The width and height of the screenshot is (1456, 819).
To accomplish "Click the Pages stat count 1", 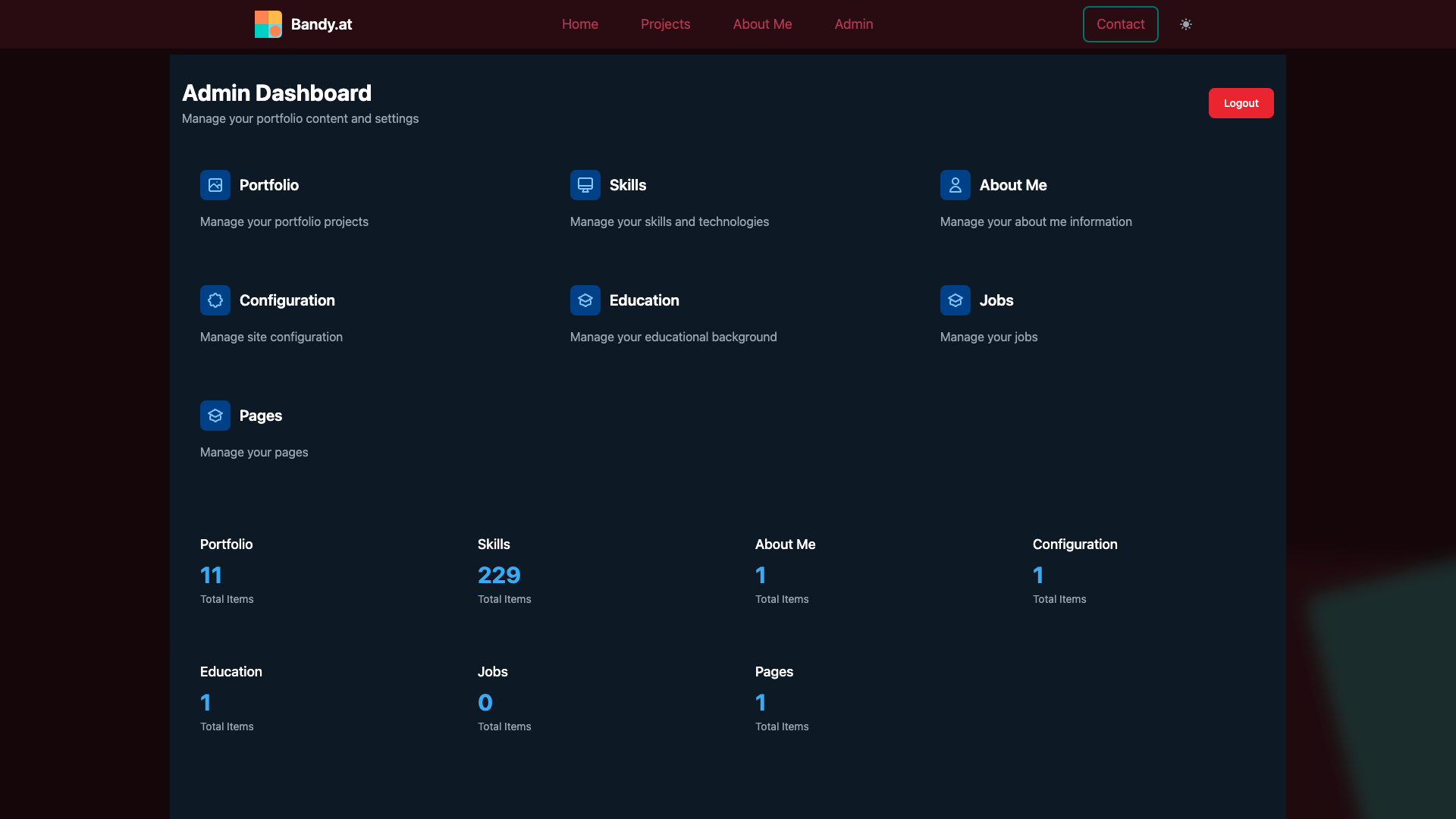I will (x=761, y=702).
